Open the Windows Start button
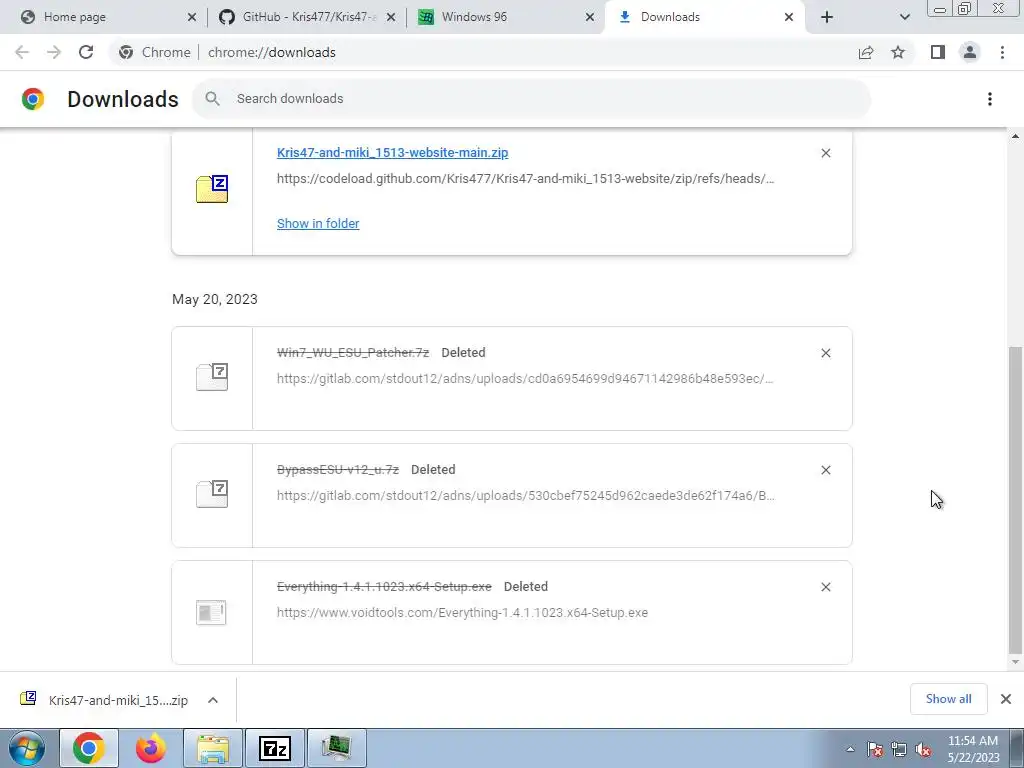 (x=26, y=748)
